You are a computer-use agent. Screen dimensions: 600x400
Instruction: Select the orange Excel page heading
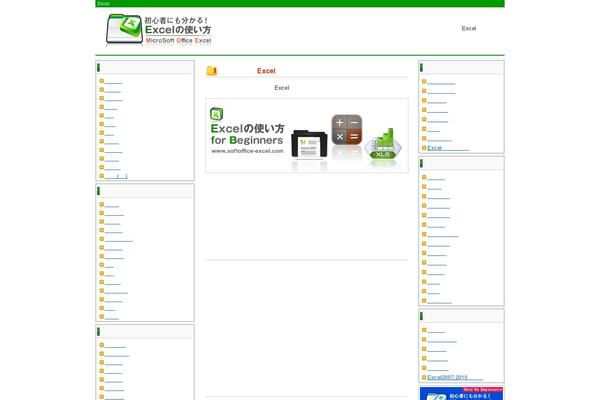coord(266,71)
